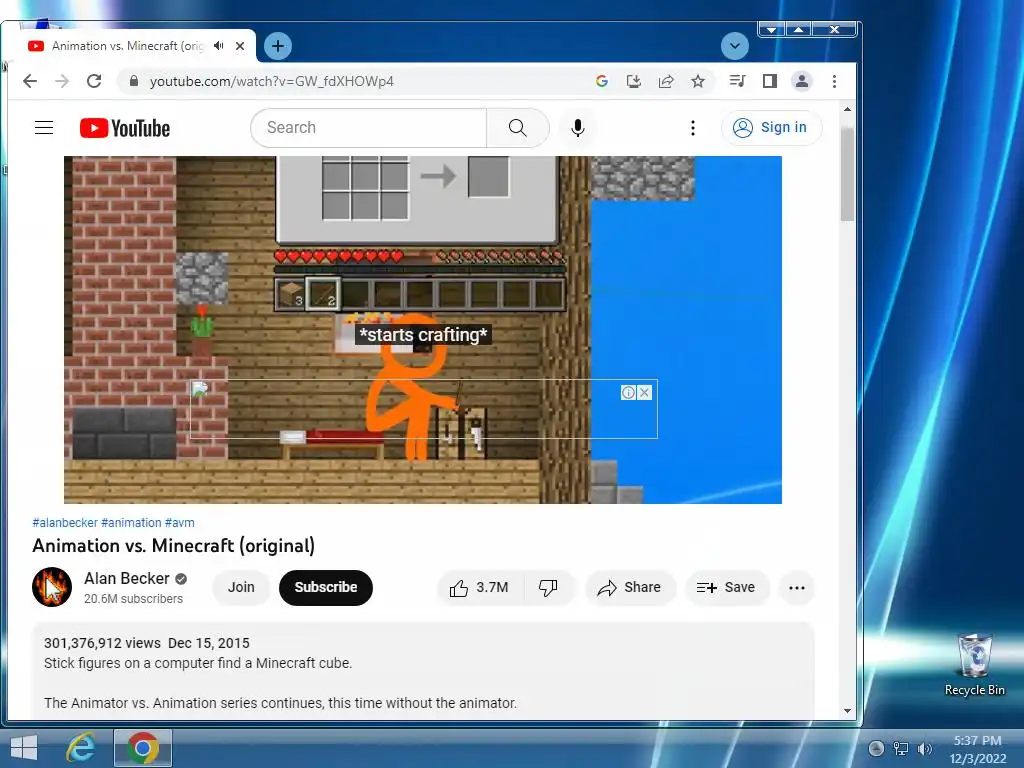This screenshot has width=1024, height=768.
Task: Click the vertical scrollbar thumb
Action: click(x=847, y=174)
